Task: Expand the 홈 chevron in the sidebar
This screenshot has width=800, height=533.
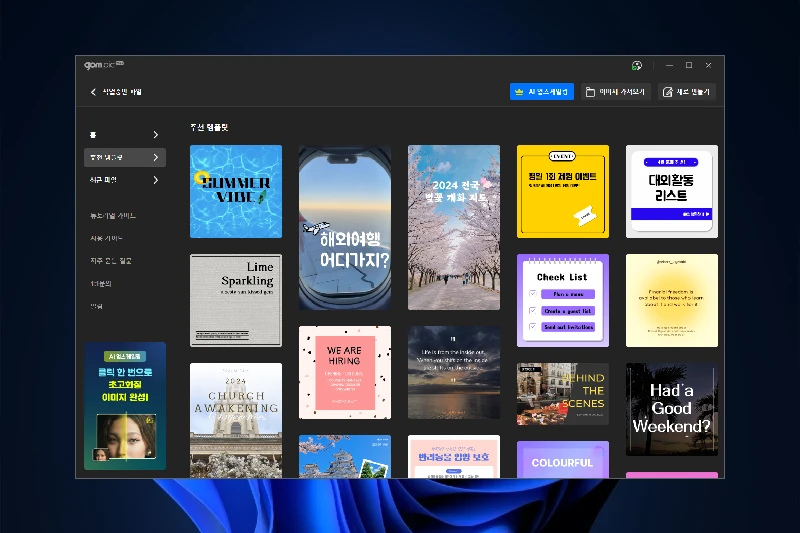Action: click(x=155, y=135)
